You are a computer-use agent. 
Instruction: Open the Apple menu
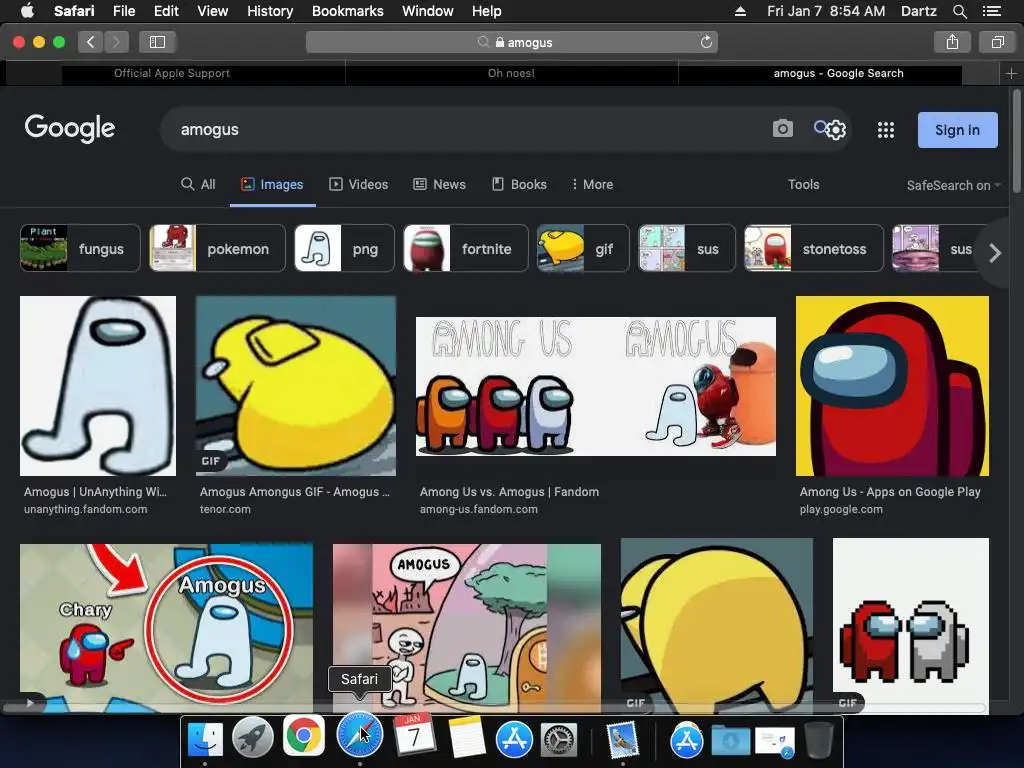pos(27,11)
